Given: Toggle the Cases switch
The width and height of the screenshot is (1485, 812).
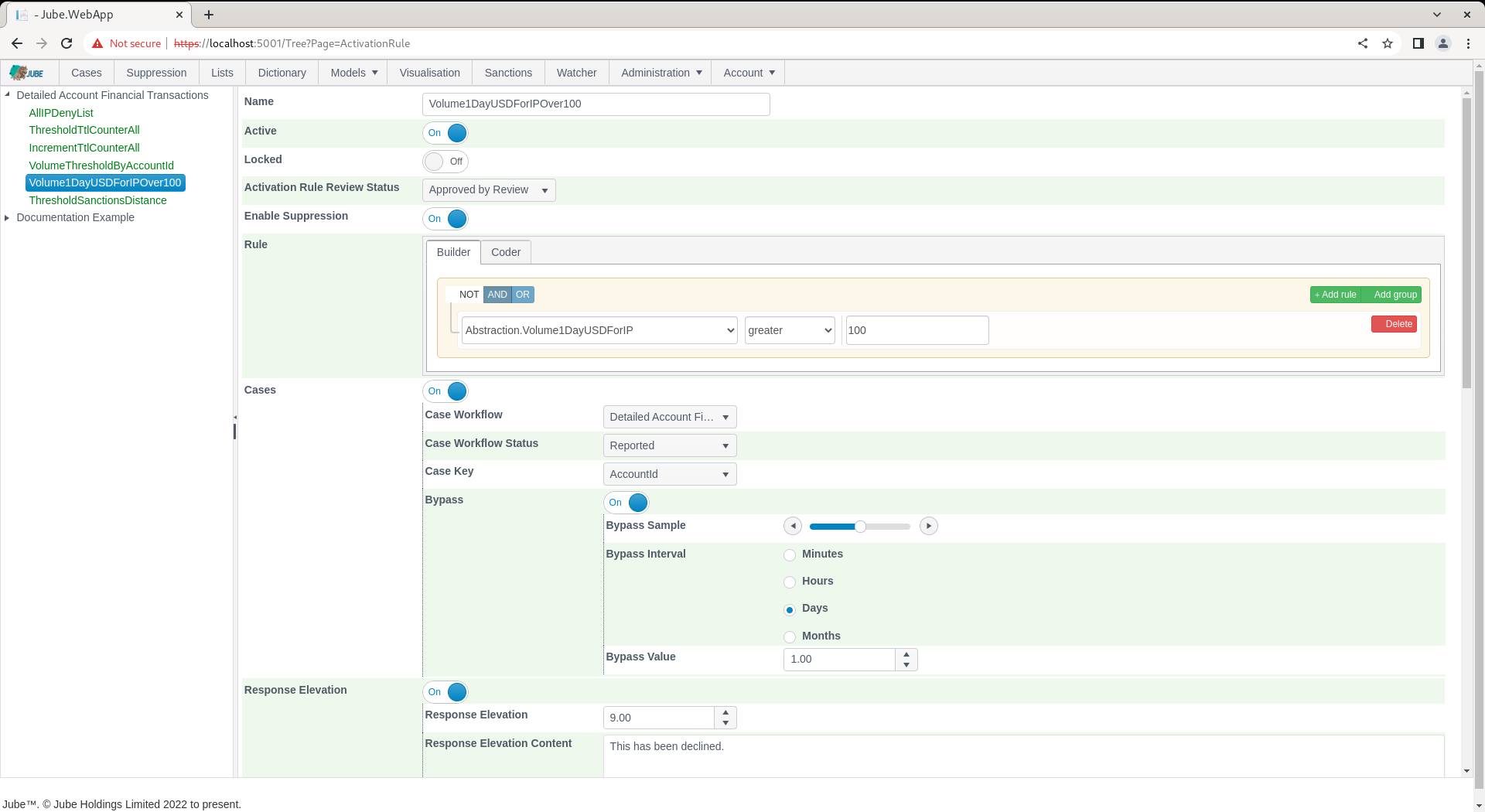Looking at the screenshot, I should 445,391.
